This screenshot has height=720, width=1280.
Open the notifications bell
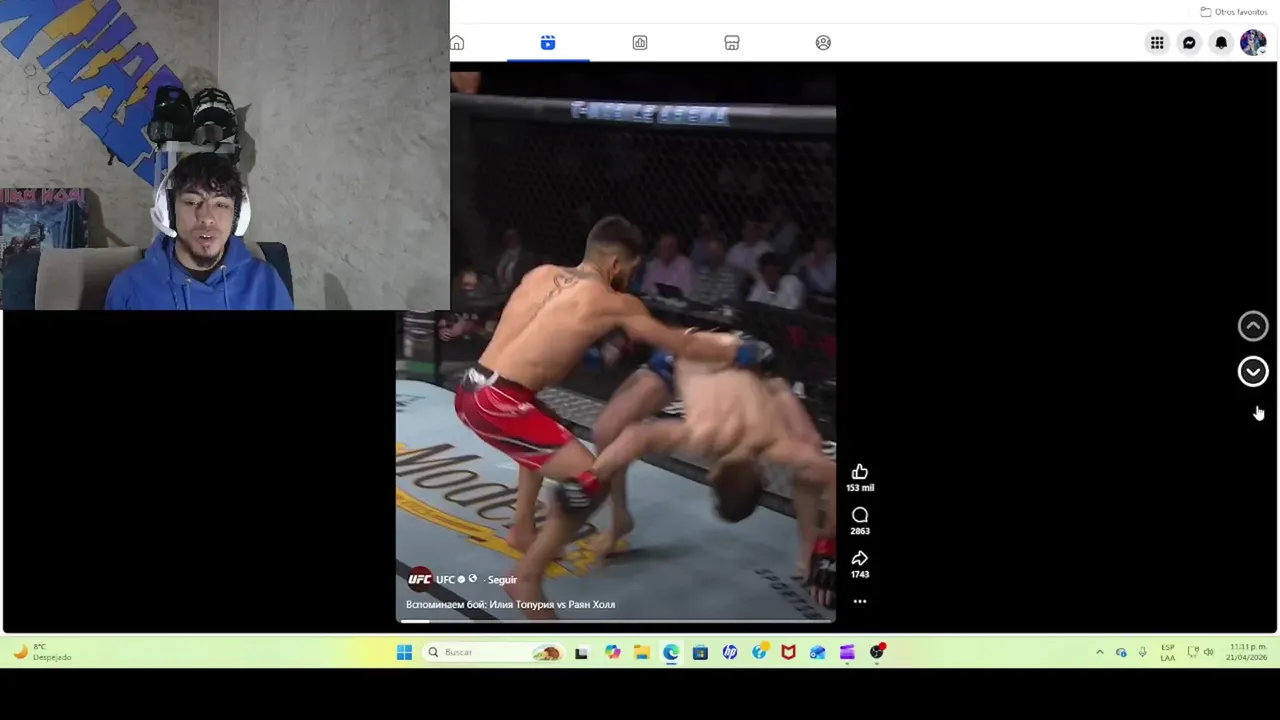pyautogui.click(x=1221, y=43)
